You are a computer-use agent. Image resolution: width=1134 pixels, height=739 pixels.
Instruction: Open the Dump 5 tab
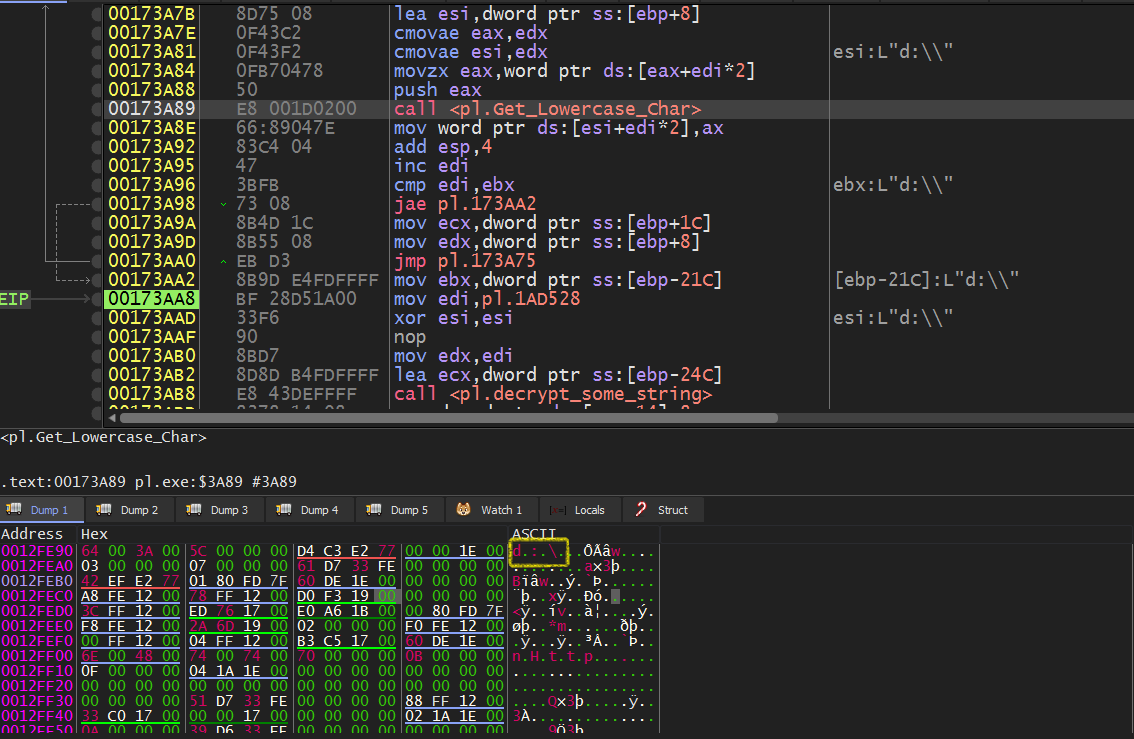tap(400, 510)
